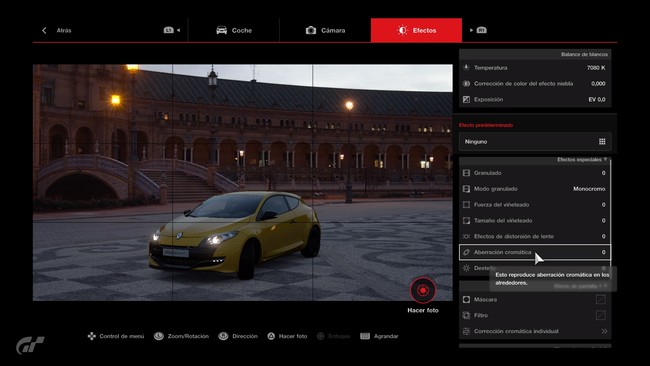The width and height of the screenshot is (650, 366).
Task: Toggle the Filtro checkbox
Action: (x=600, y=315)
